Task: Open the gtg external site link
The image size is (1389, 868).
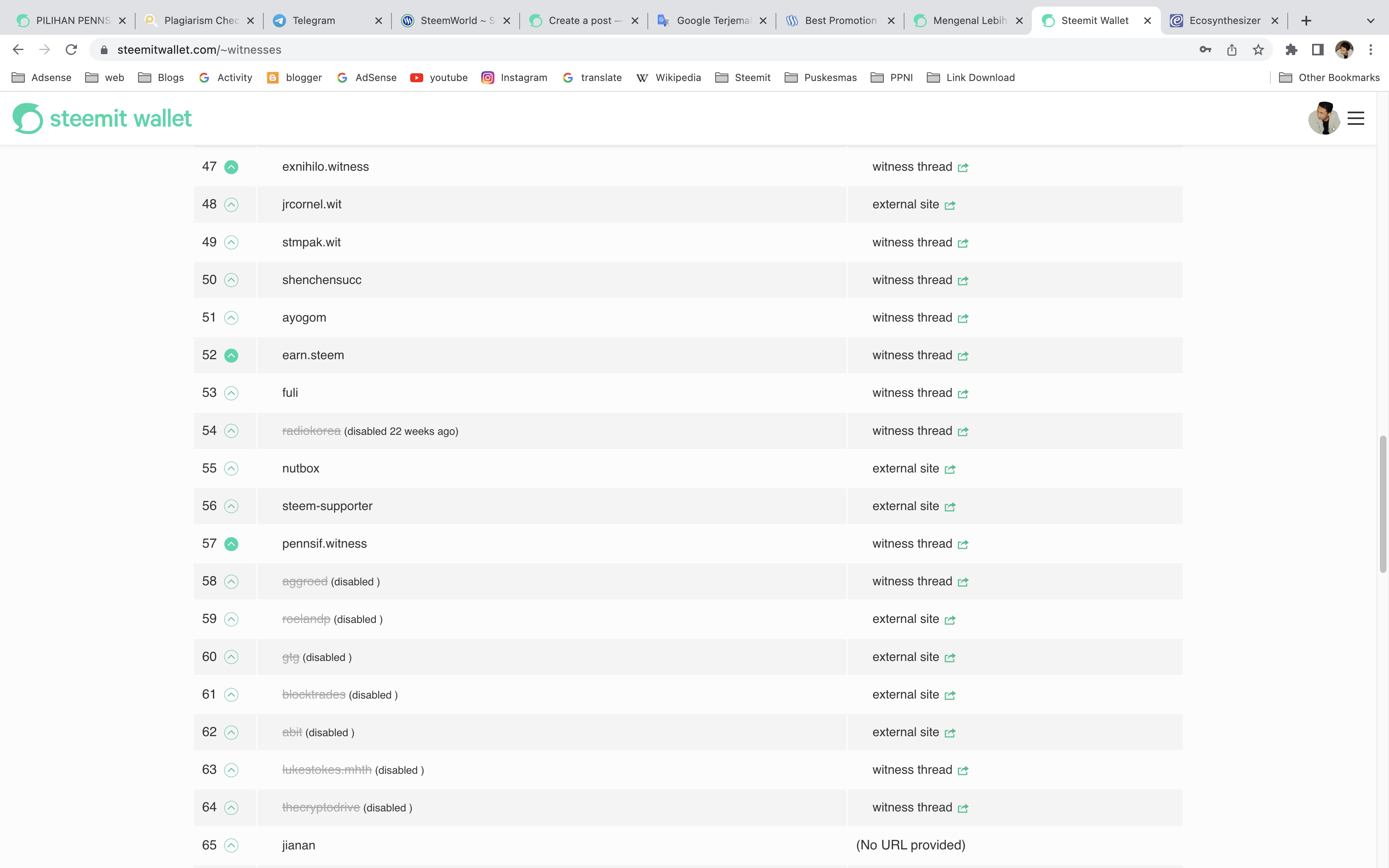Action: pos(914,657)
